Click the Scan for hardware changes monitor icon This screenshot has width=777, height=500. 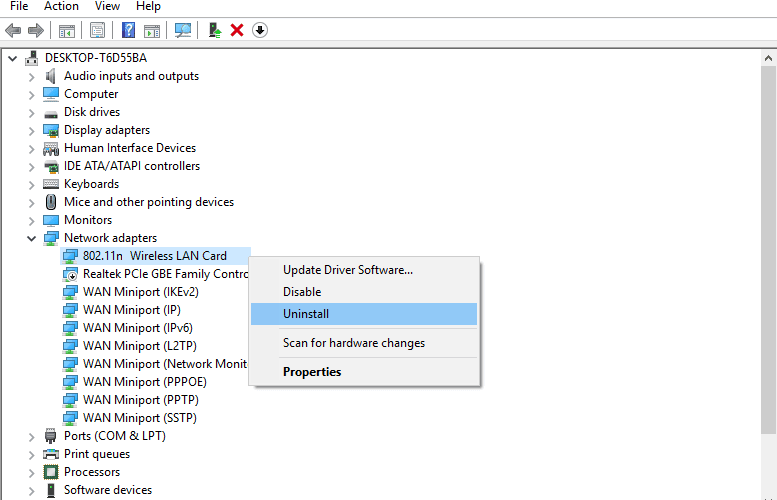point(183,31)
